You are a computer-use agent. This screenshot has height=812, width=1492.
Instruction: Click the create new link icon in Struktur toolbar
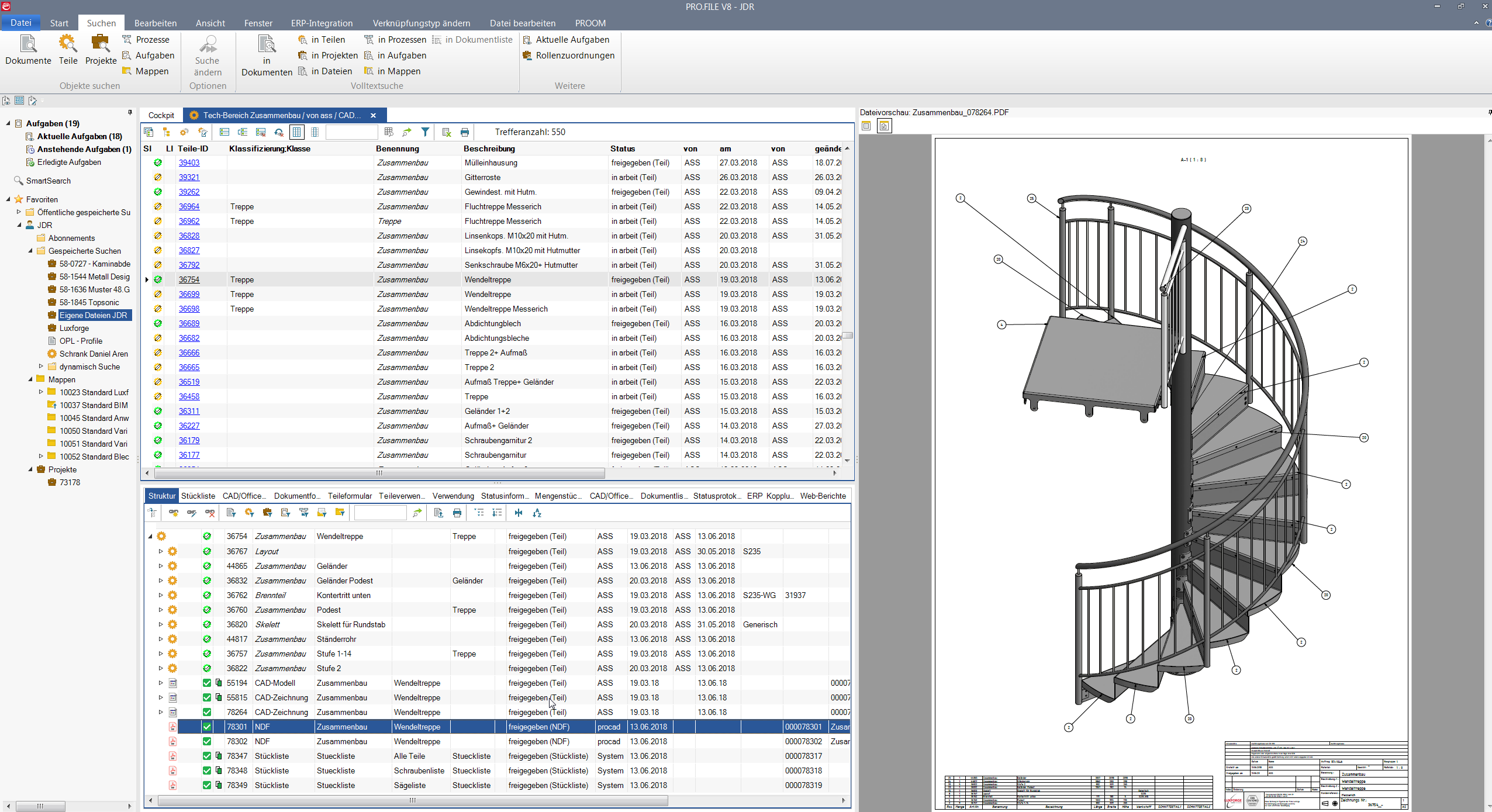174,513
